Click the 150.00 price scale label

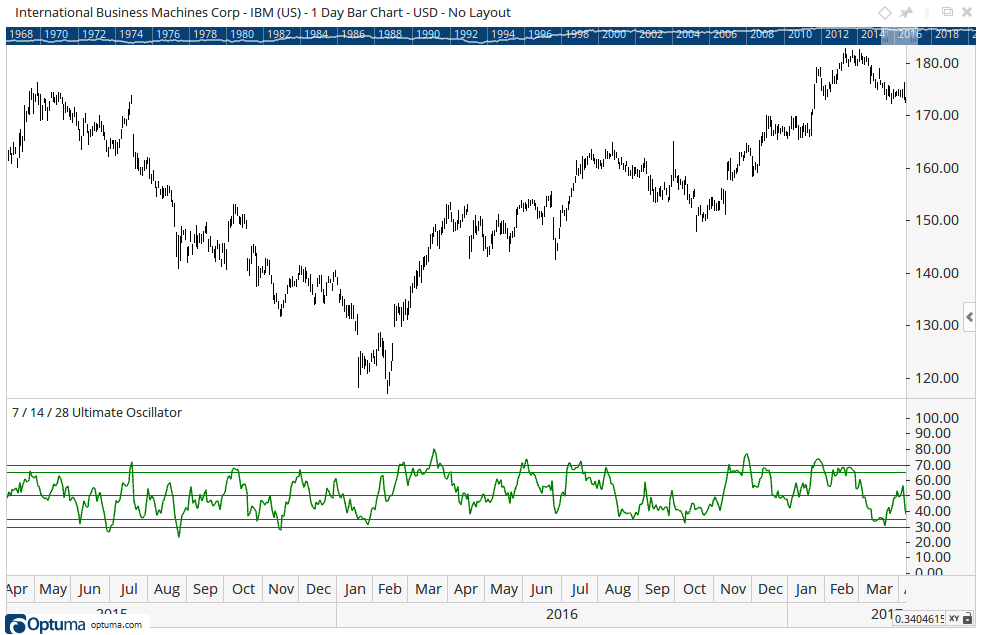(937, 220)
